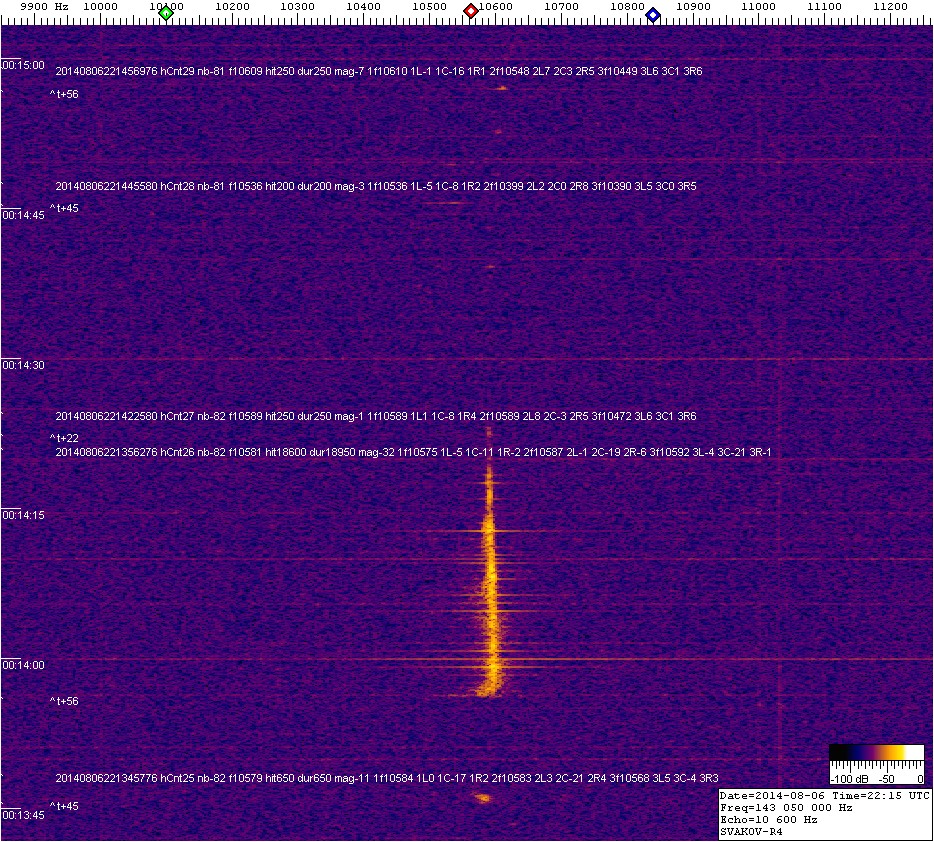Click the 00:14:00 time label
The width and height of the screenshot is (934, 842).
(23, 665)
